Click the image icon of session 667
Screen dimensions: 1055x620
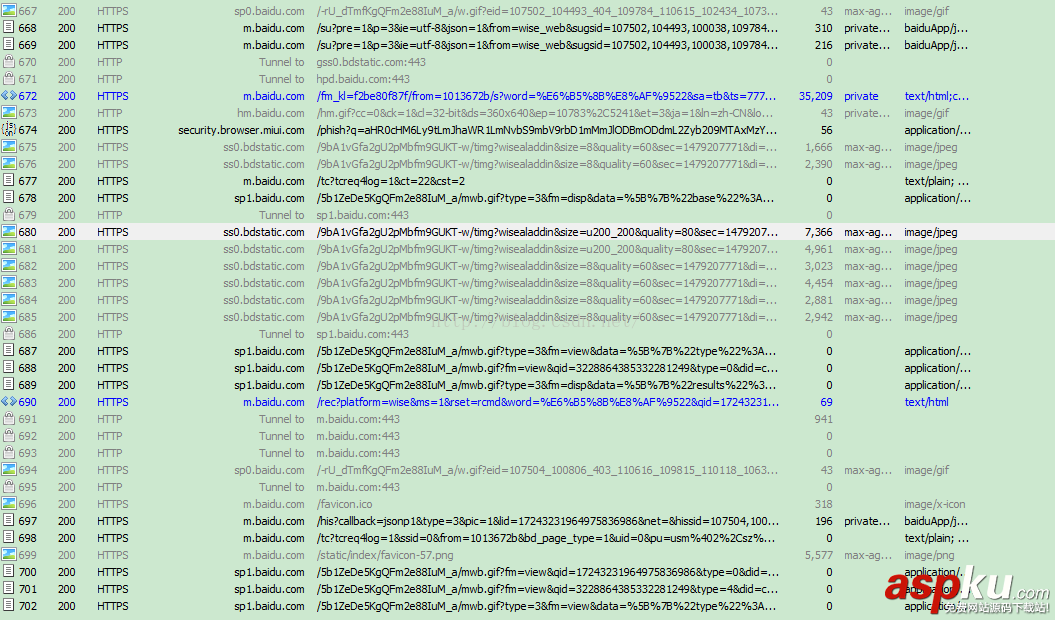9,11
